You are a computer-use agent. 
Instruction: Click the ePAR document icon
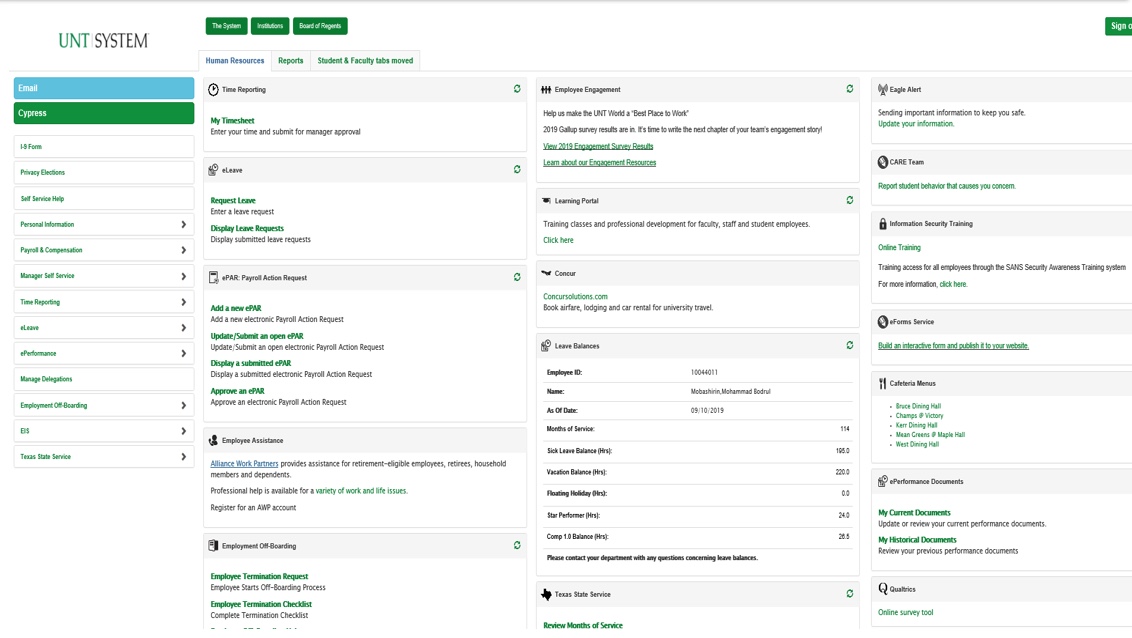pyautogui.click(x=213, y=277)
